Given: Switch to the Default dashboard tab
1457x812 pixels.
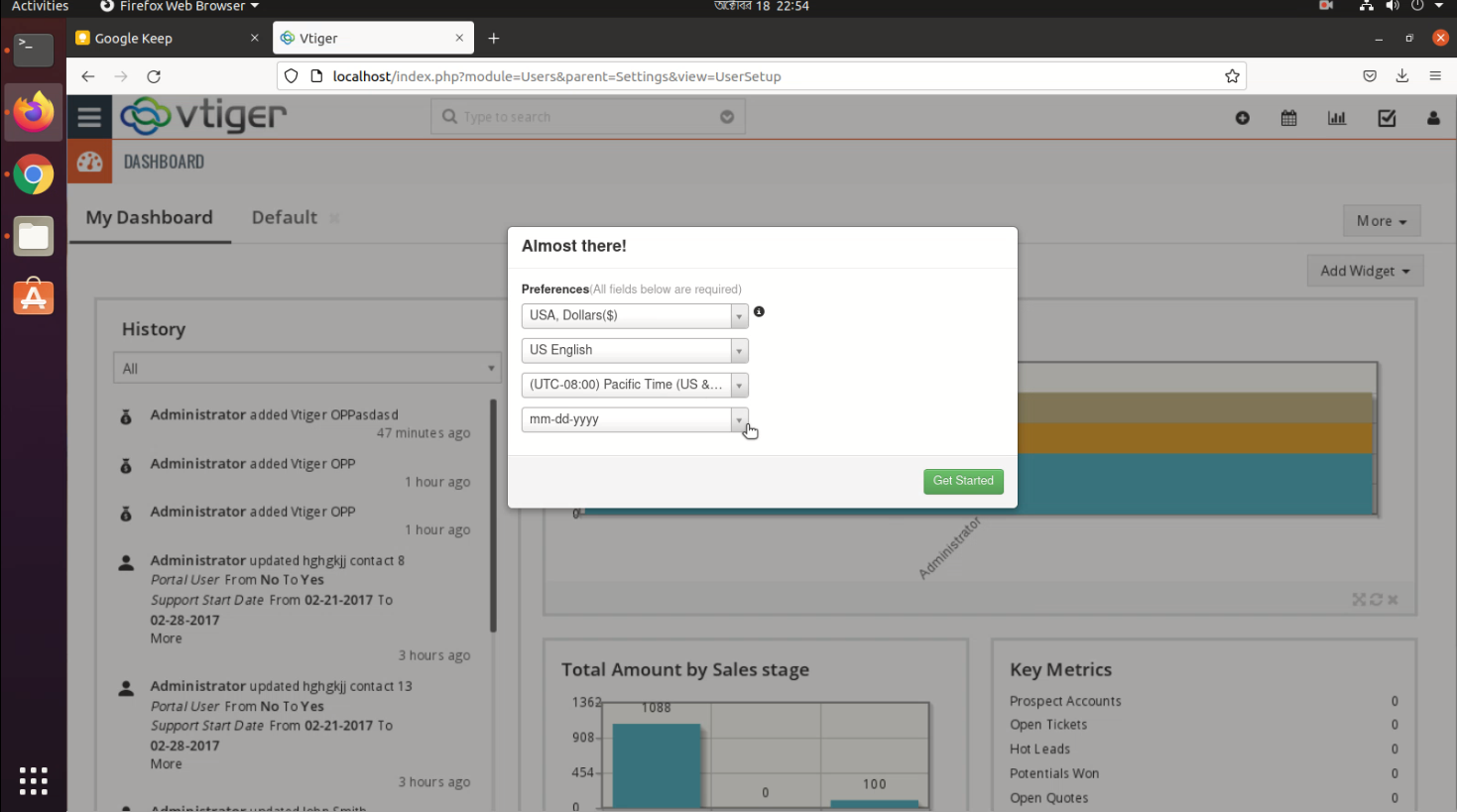Looking at the screenshot, I should pyautogui.click(x=284, y=217).
